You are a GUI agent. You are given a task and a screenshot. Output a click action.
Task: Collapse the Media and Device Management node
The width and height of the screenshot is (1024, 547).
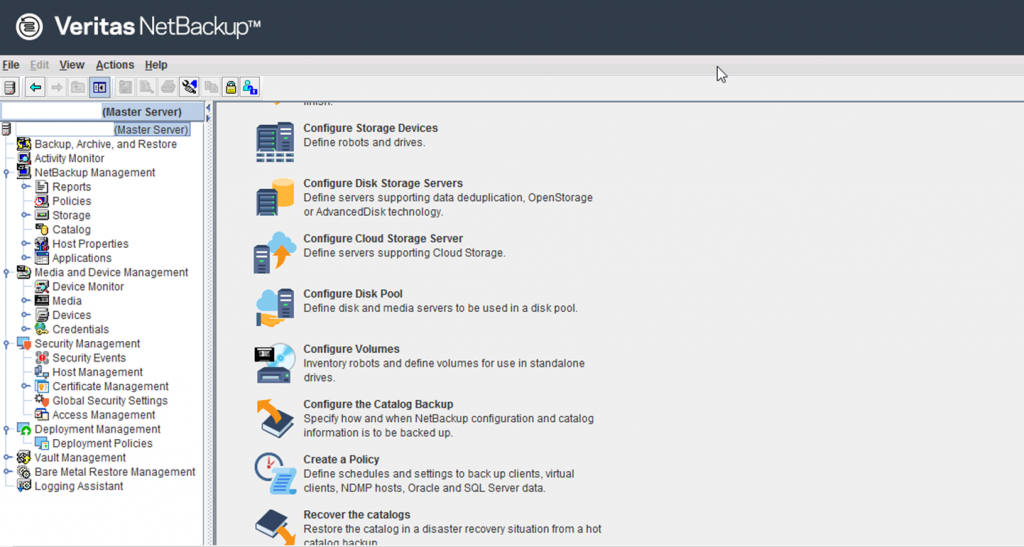tap(7, 273)
